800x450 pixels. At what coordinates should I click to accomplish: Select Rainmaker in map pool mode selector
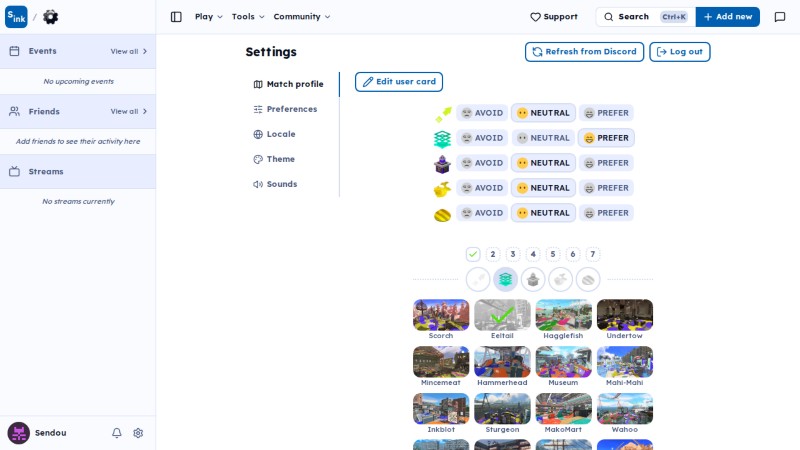[x=561, y=280]
